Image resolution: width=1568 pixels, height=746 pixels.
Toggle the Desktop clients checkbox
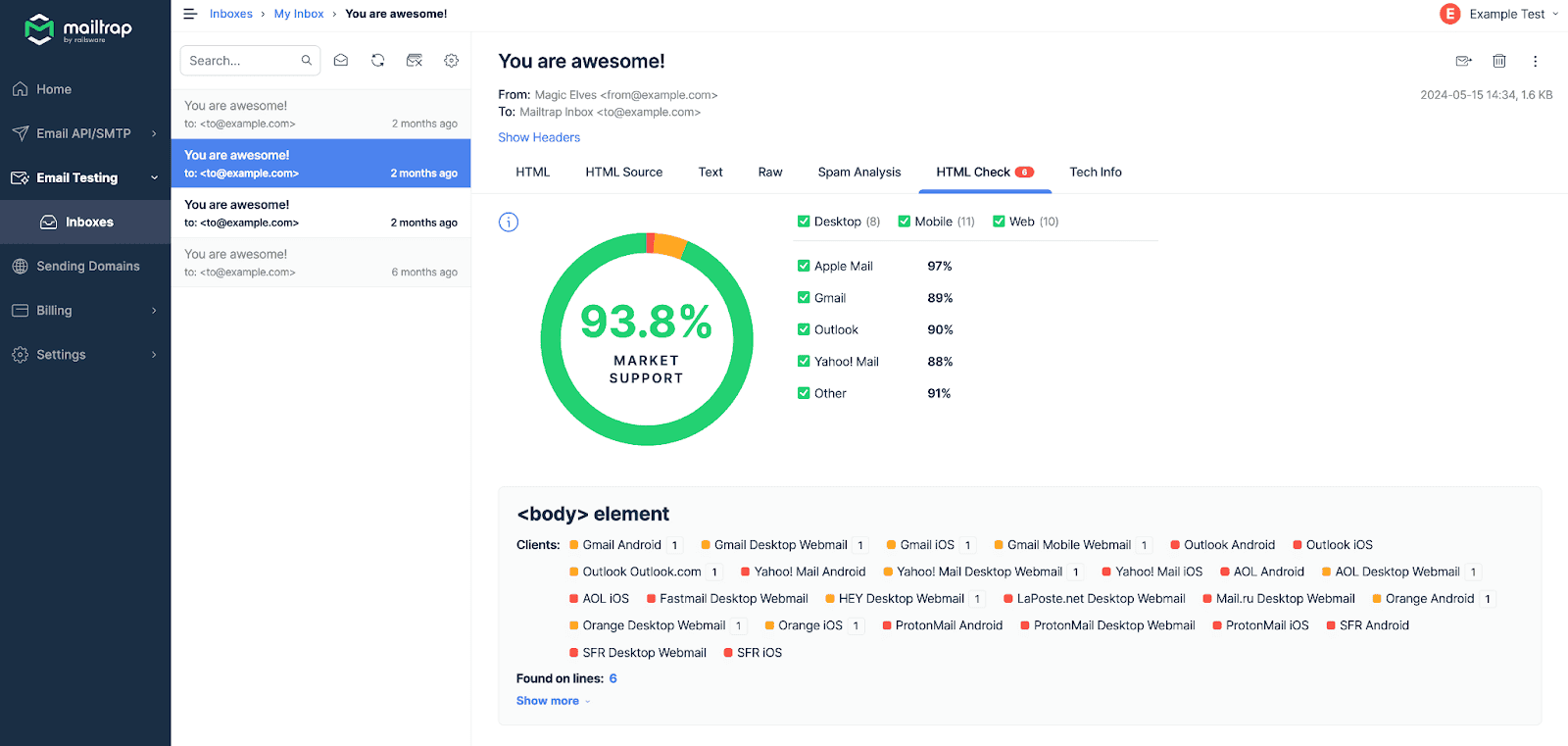(x=804, y=222)
